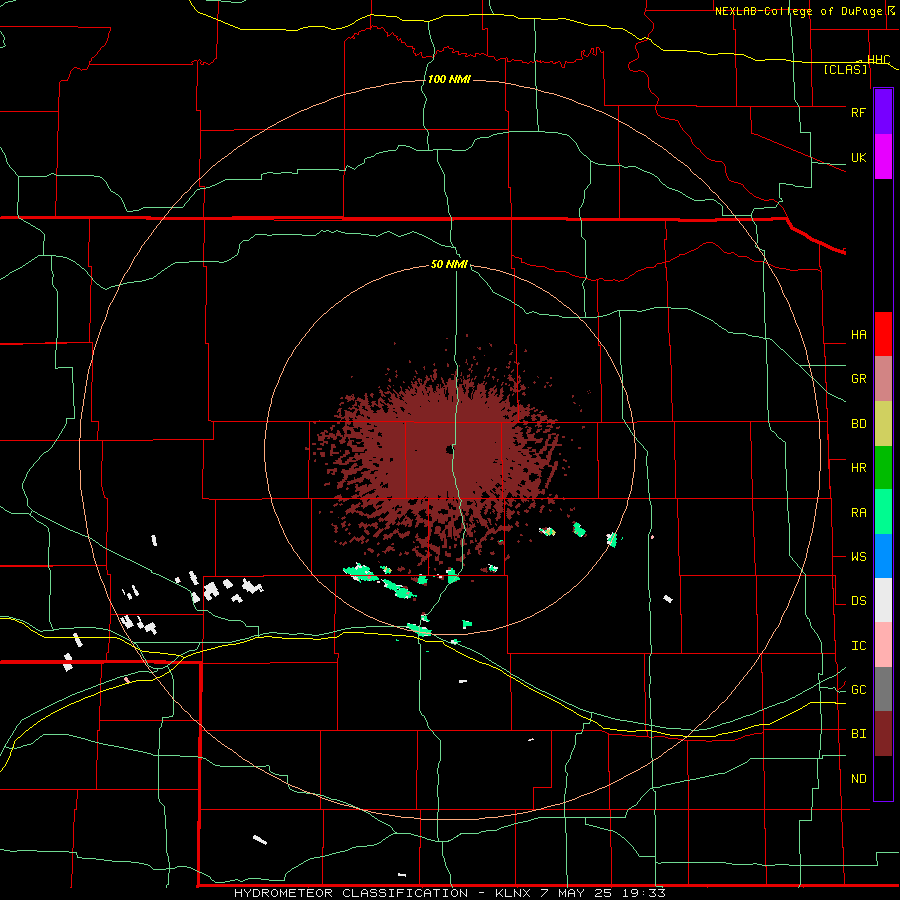The height and width of the screenshot is (900, 900).
Task: Click the 100 NMI range ring label
Action: point(449,79)
